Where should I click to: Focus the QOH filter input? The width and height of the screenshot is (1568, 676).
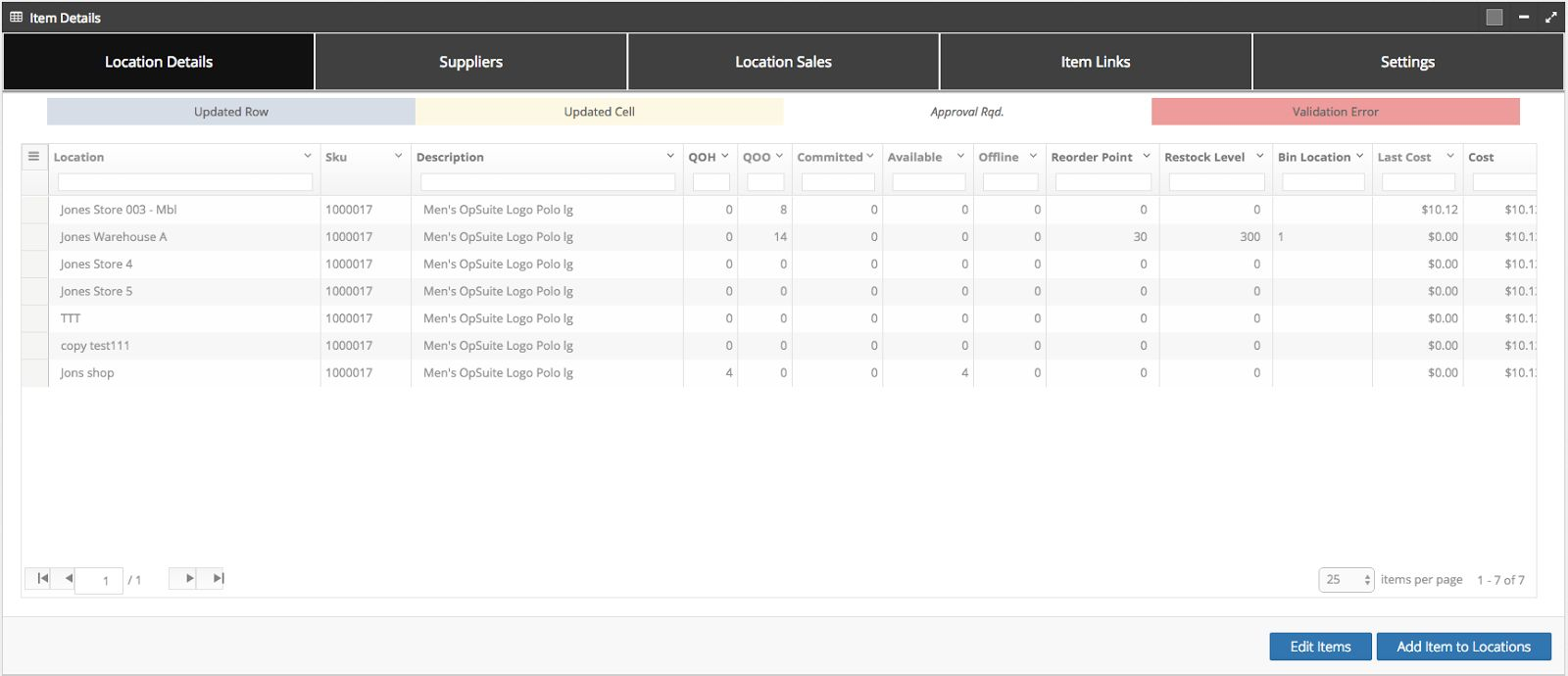coord(711,182)
